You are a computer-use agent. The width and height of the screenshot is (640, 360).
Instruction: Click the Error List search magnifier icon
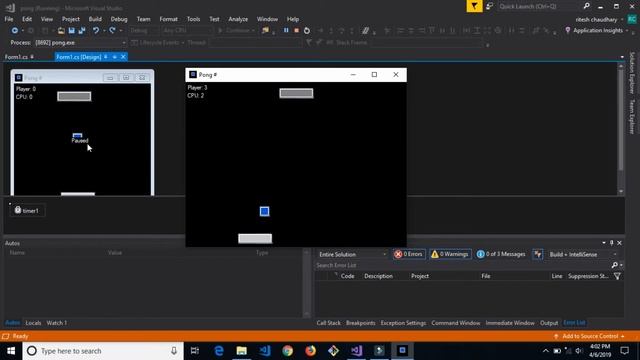615,265
